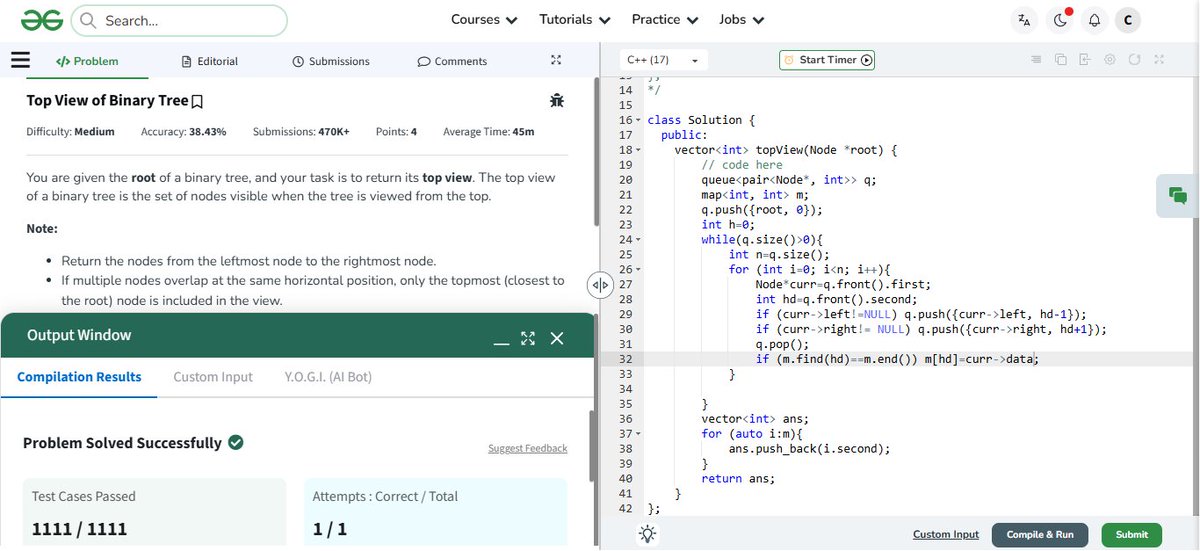Collapse the code fold arrow at line 16

coord(638,120)
